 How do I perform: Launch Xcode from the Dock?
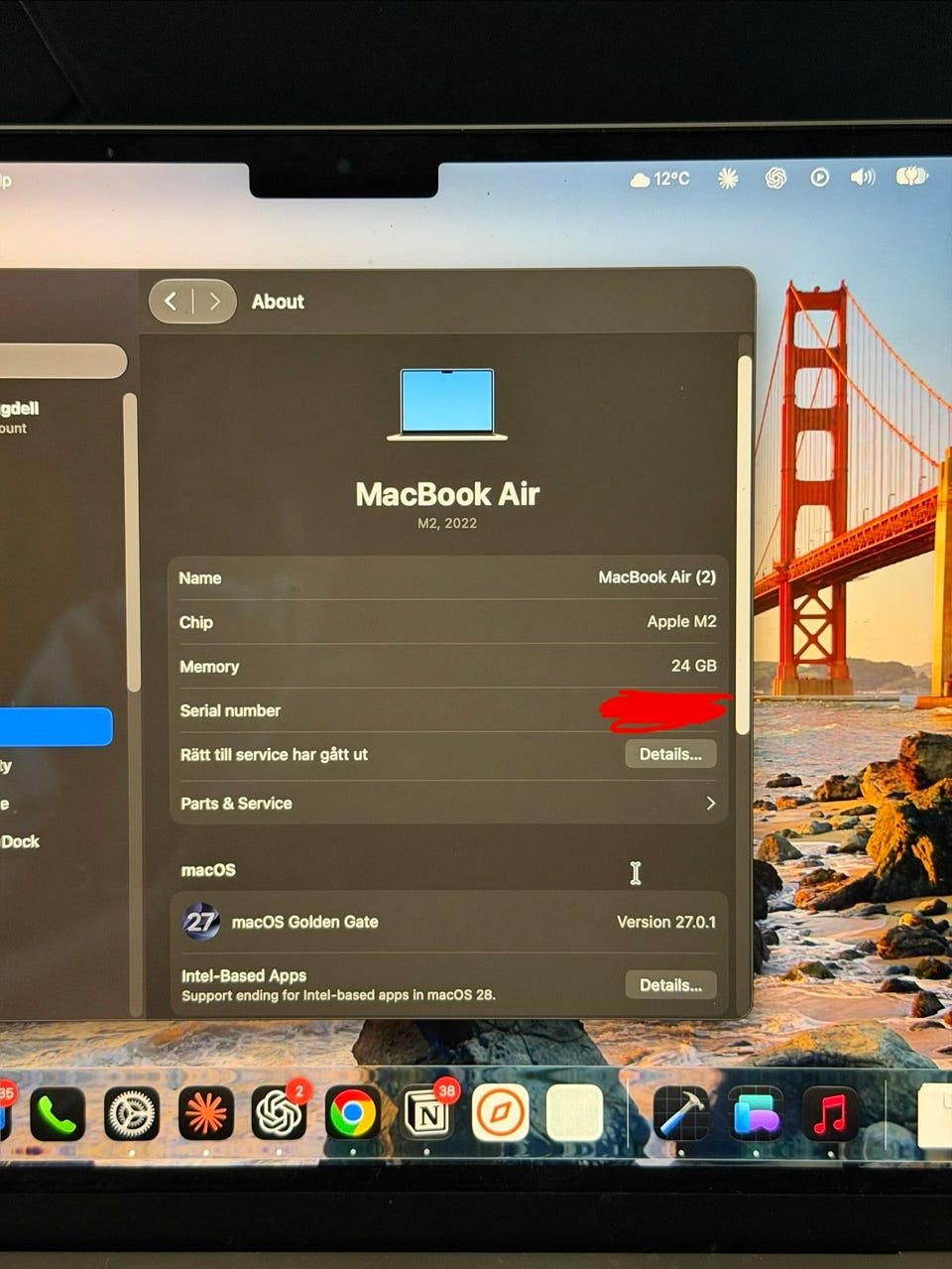click(x=681, y=1114)
